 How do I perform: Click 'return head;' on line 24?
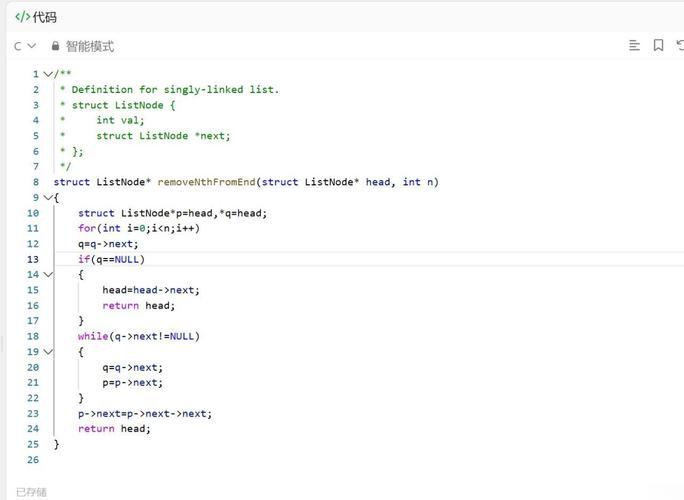pos(114,429)
